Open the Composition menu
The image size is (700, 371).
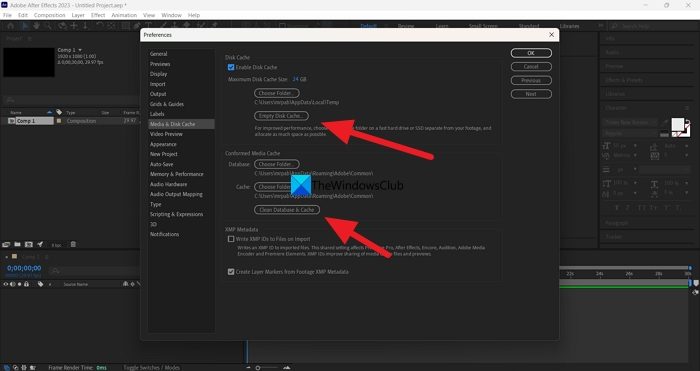coord(50,15)
